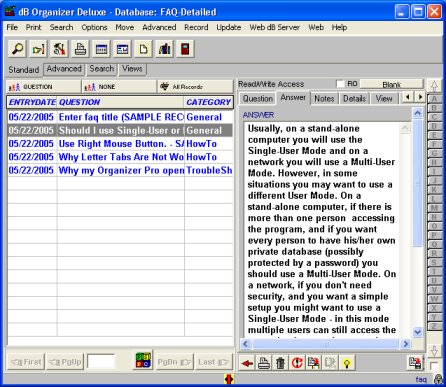Print record using bottom printer icon
This screenshot has width=446, height=387.
coord(264,363)
